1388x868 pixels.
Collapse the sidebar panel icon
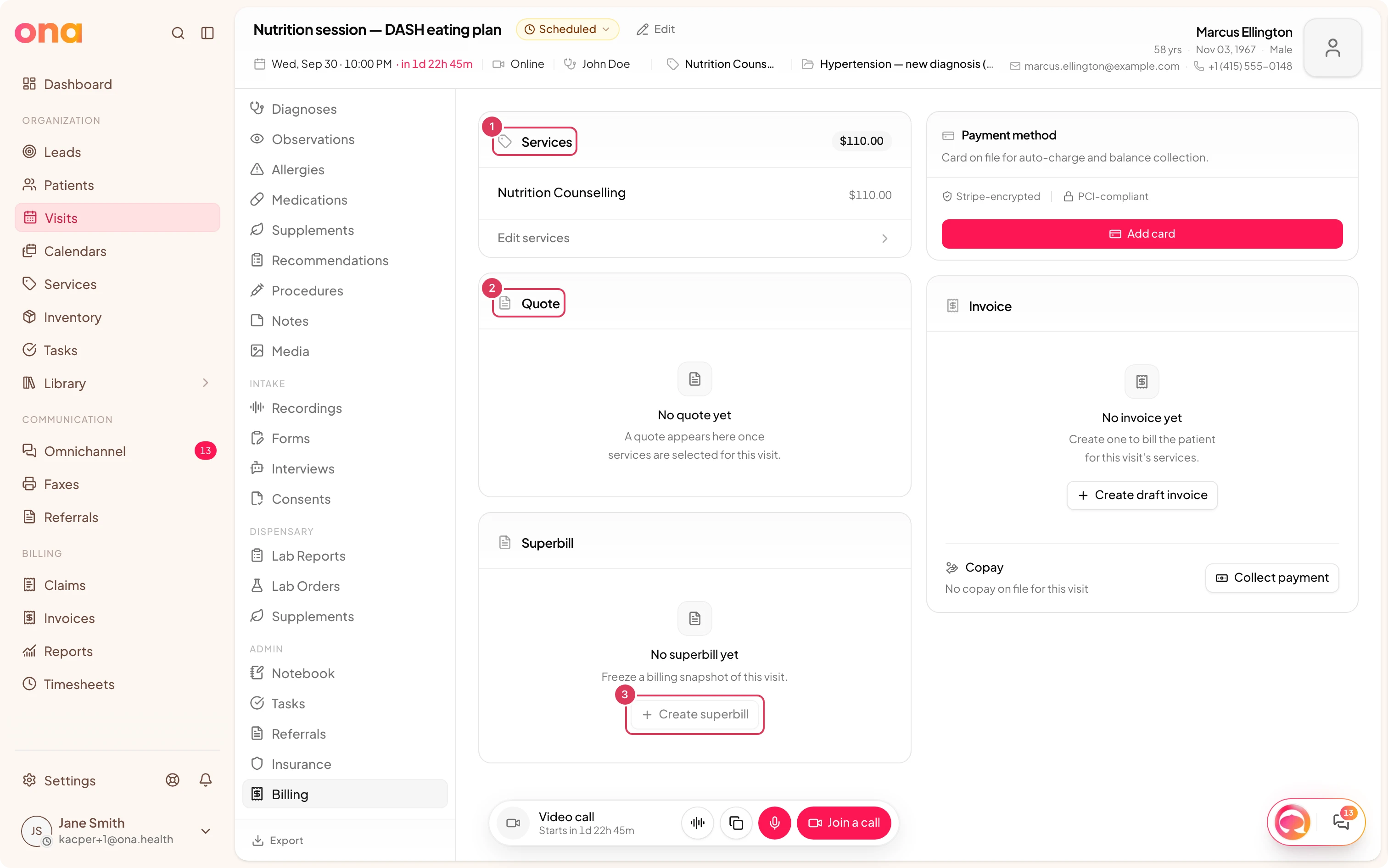point(207,33)
